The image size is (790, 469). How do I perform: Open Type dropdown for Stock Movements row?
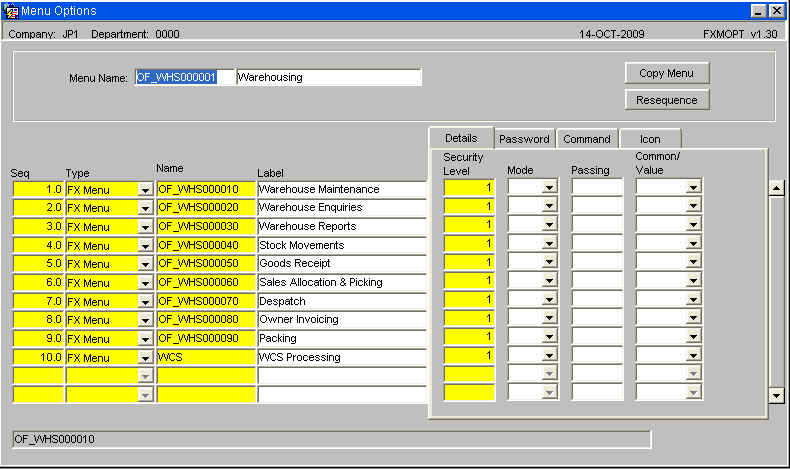[x=145, y=246]
